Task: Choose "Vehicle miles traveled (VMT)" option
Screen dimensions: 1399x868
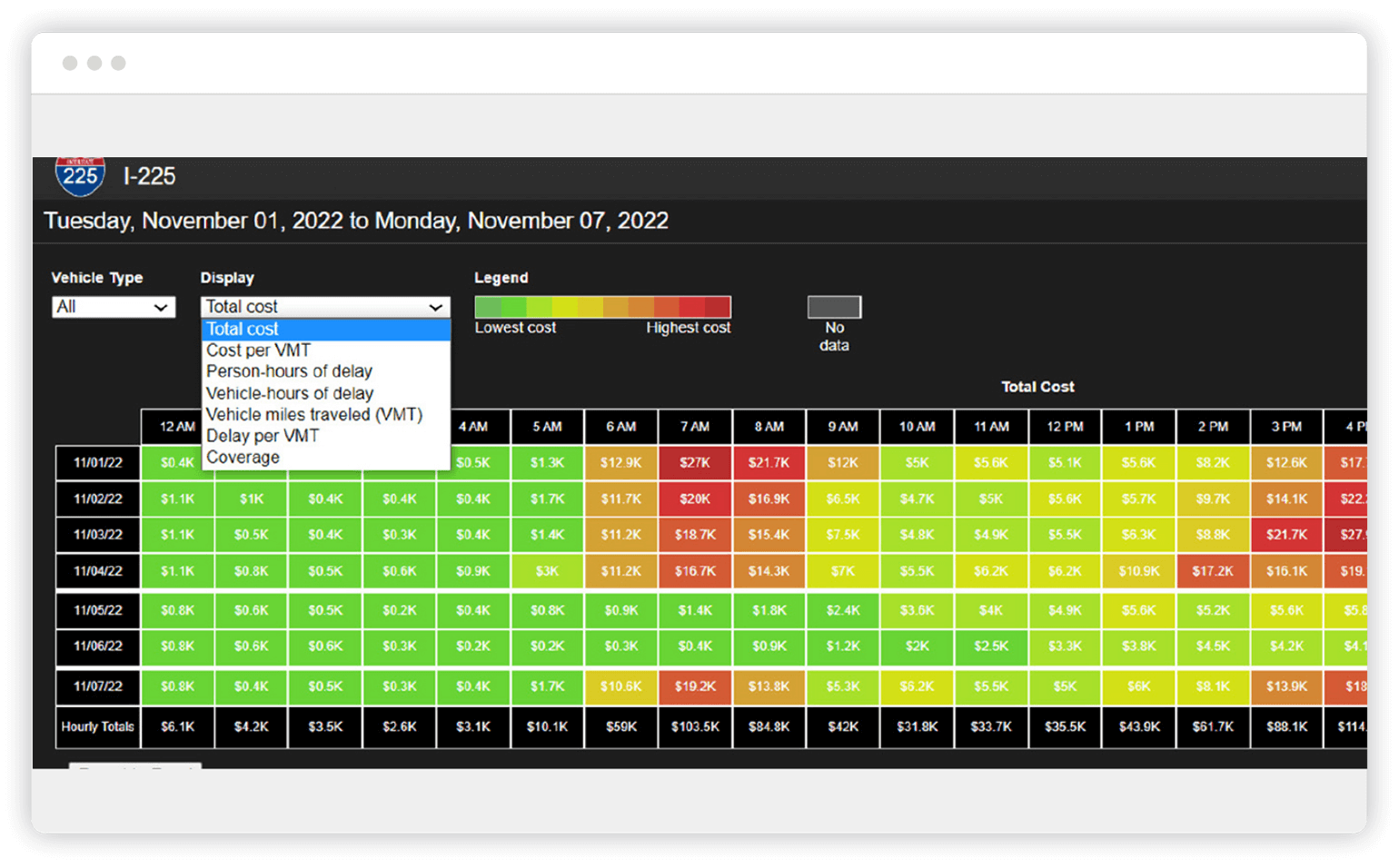Action: tap(313, 414)
